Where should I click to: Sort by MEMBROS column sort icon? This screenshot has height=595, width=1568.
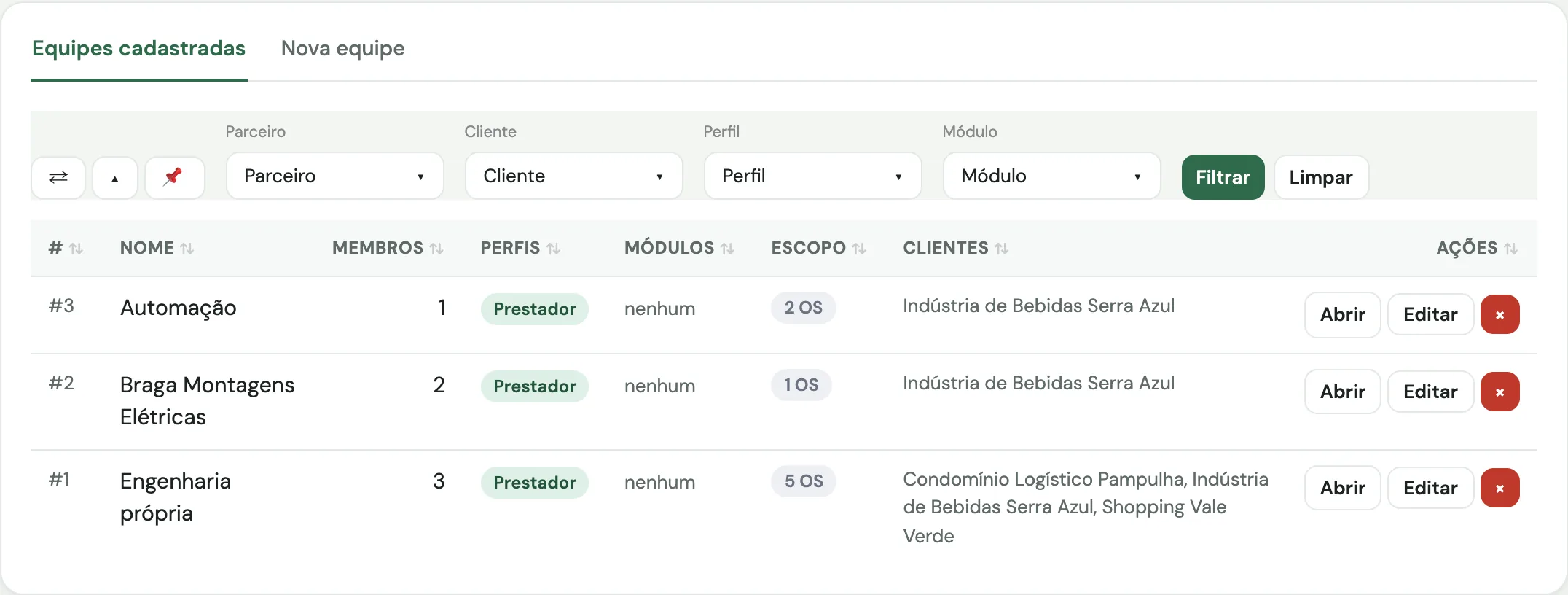click(436, 249)
